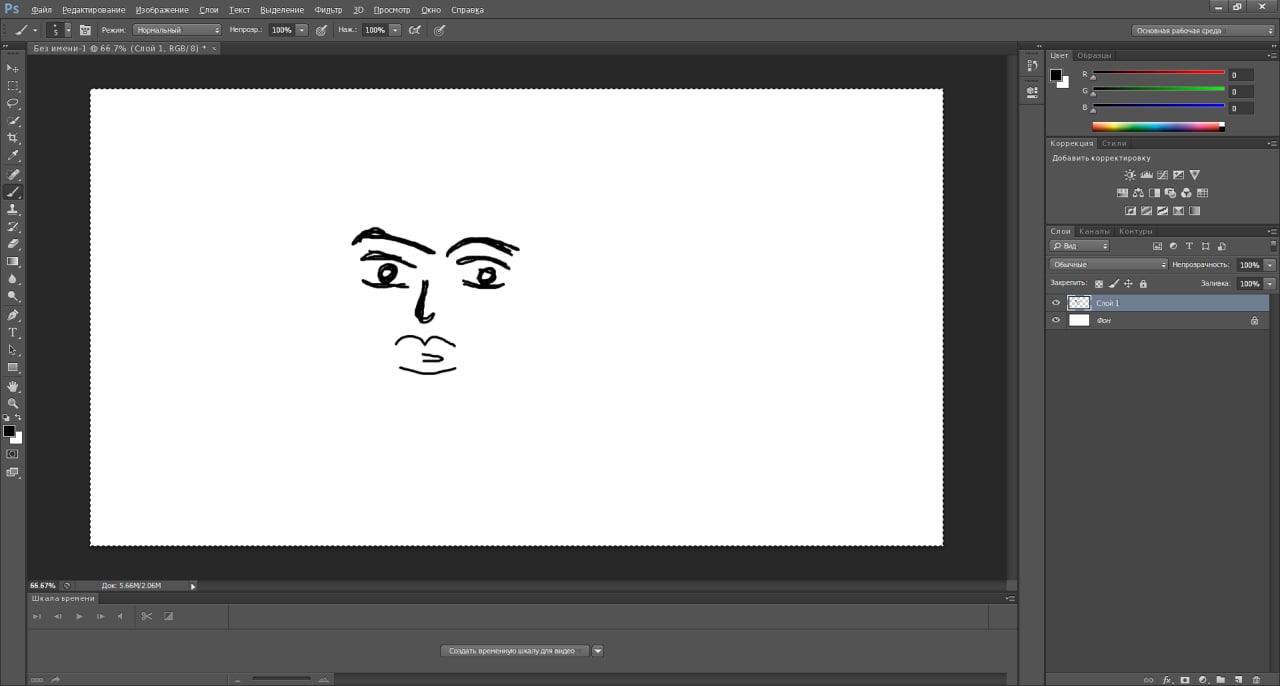Create a new layer in Layers panel
This screenshot has height=686, width=1280.
tap(1238, 680)
